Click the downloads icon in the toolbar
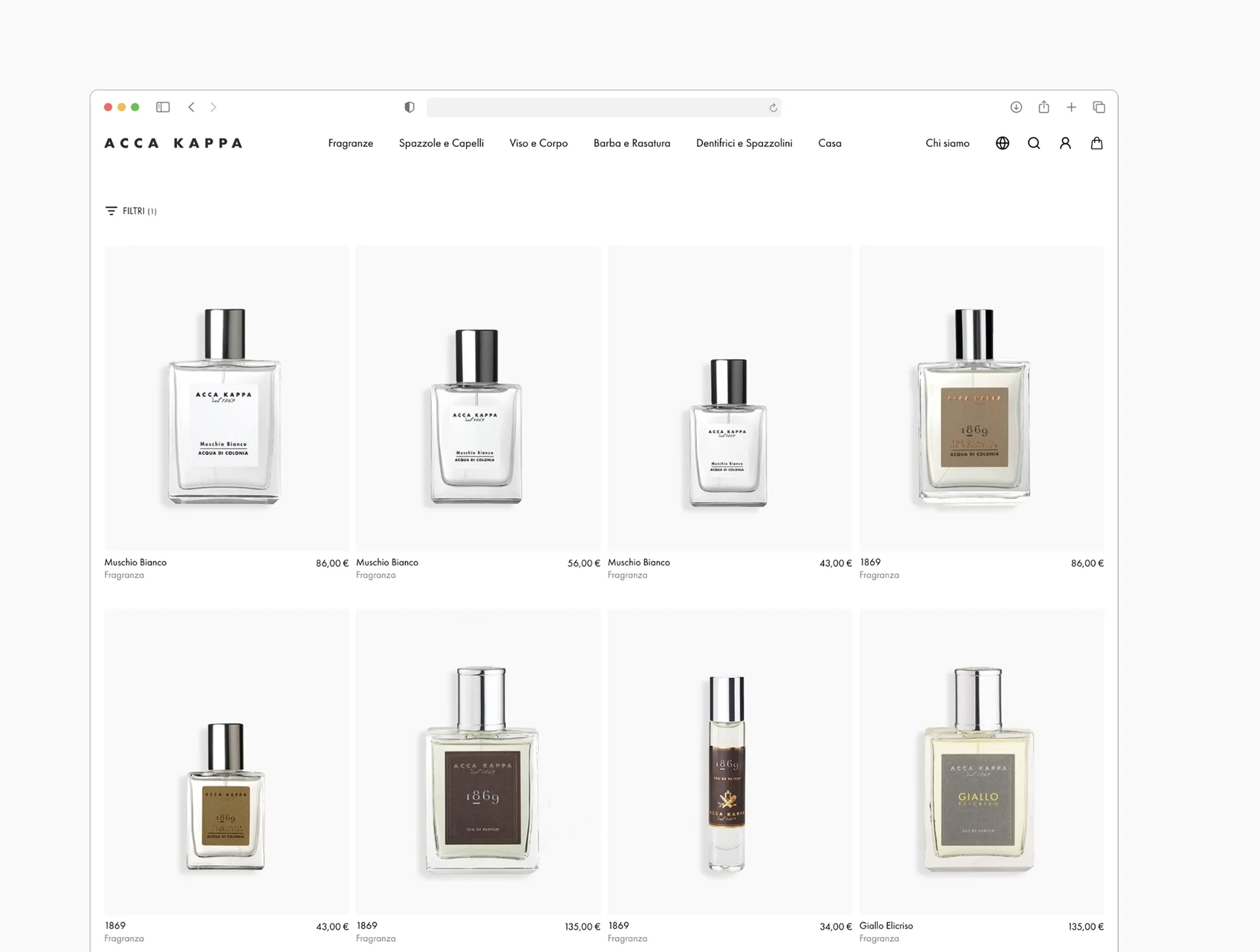1260x952 pixels. coord(1016,107)
